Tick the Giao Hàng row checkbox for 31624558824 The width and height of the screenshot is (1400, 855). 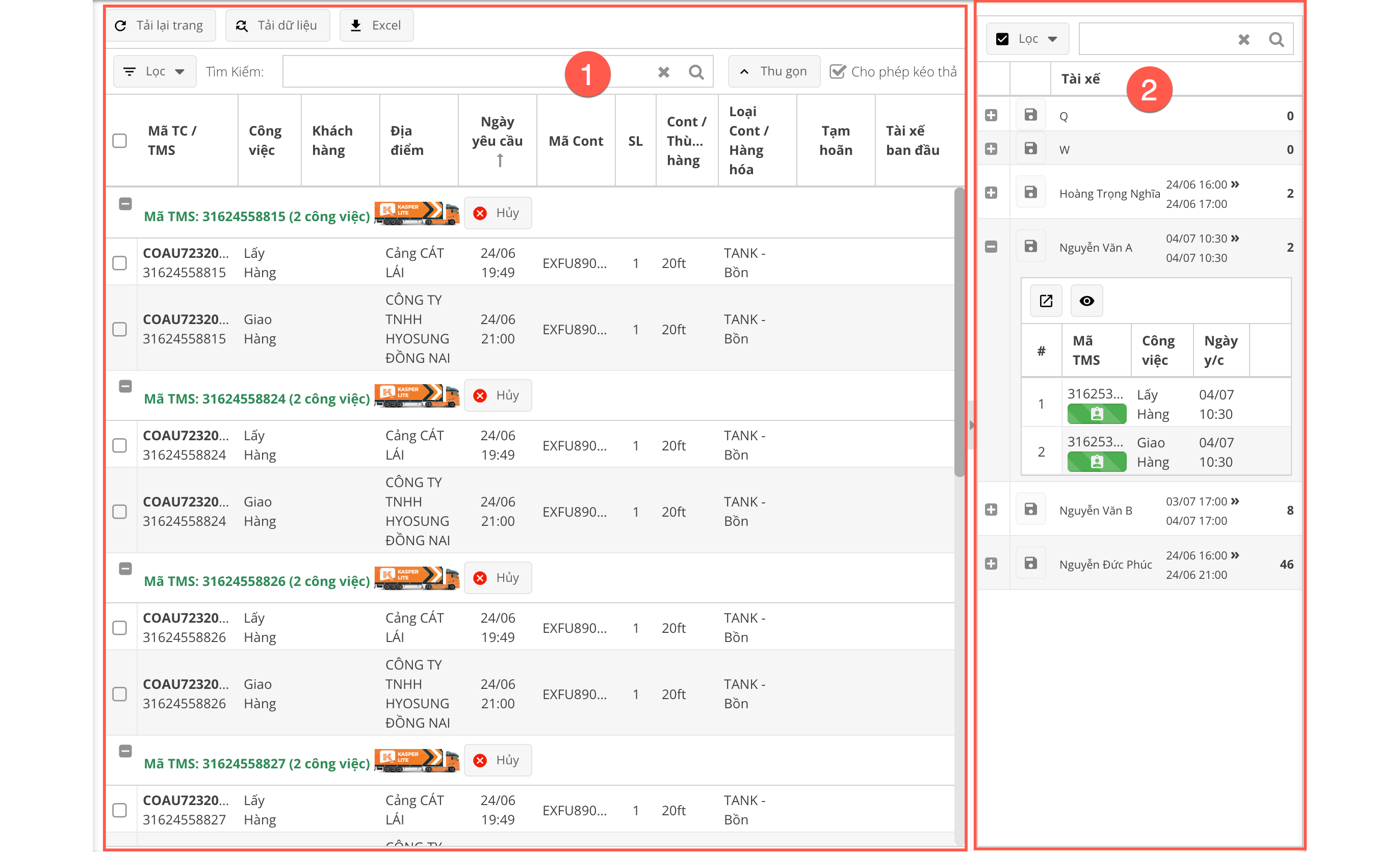pyautogui.click(x=119, y=512)
